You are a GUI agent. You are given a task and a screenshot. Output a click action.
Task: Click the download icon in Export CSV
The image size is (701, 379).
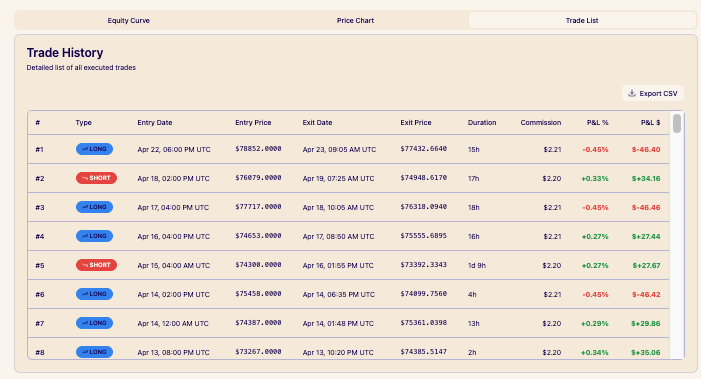tap(632, 93)
